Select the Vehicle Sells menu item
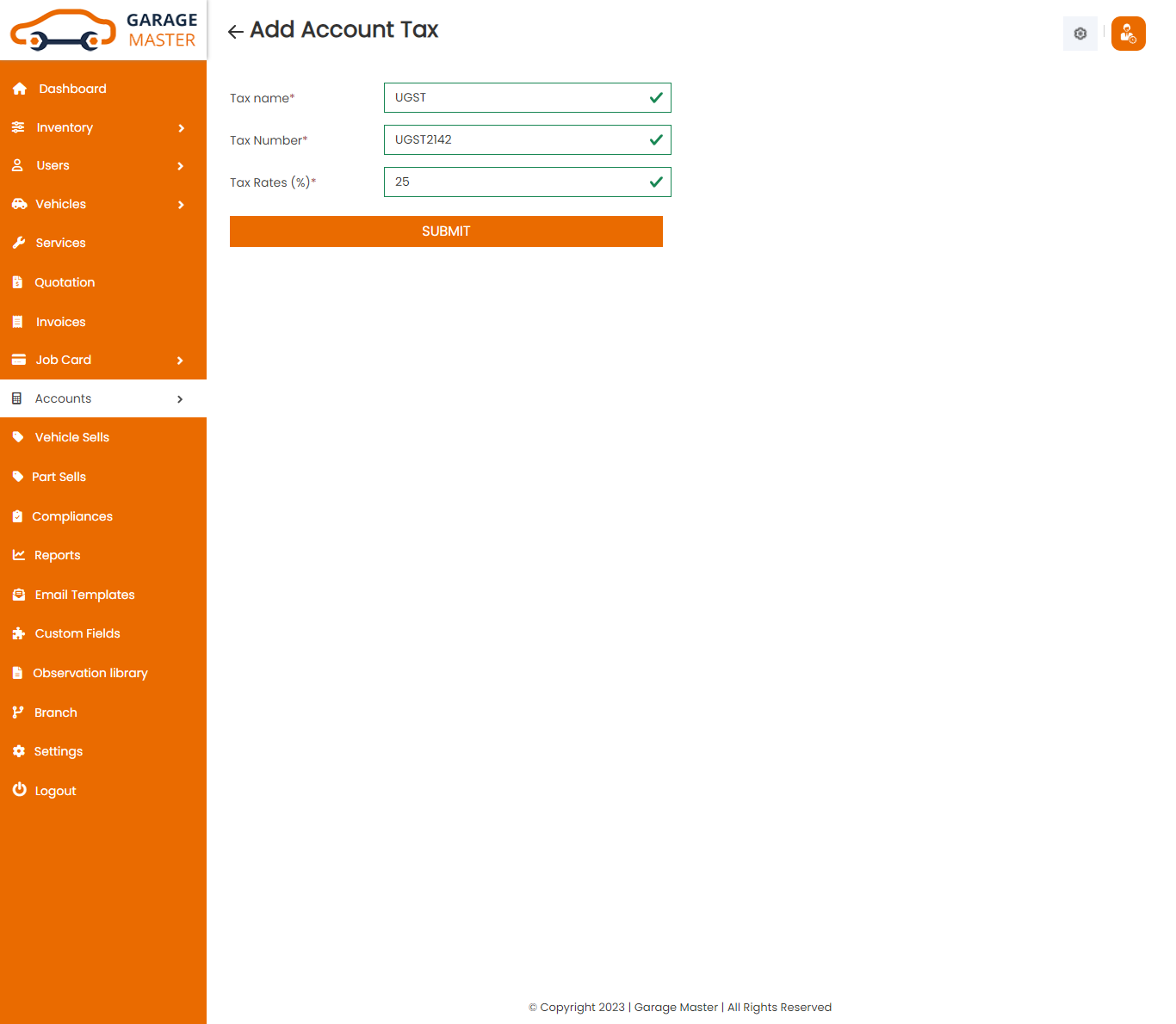This screenshot has height=1024, width=1176. click(71, 437)
